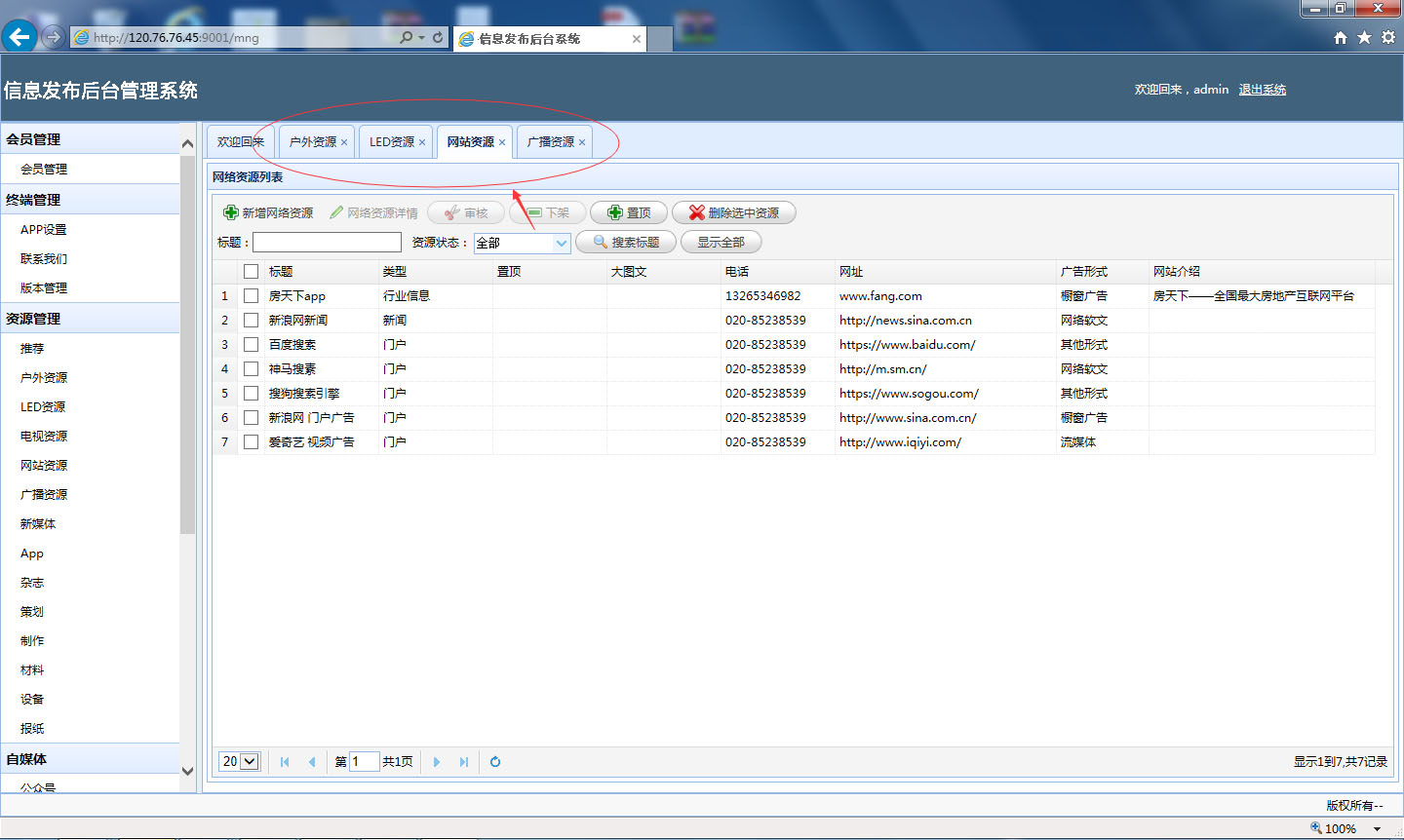Click the address bar search magnifier icon
This screenshot has height=840, width=1404.
point(406,37)
